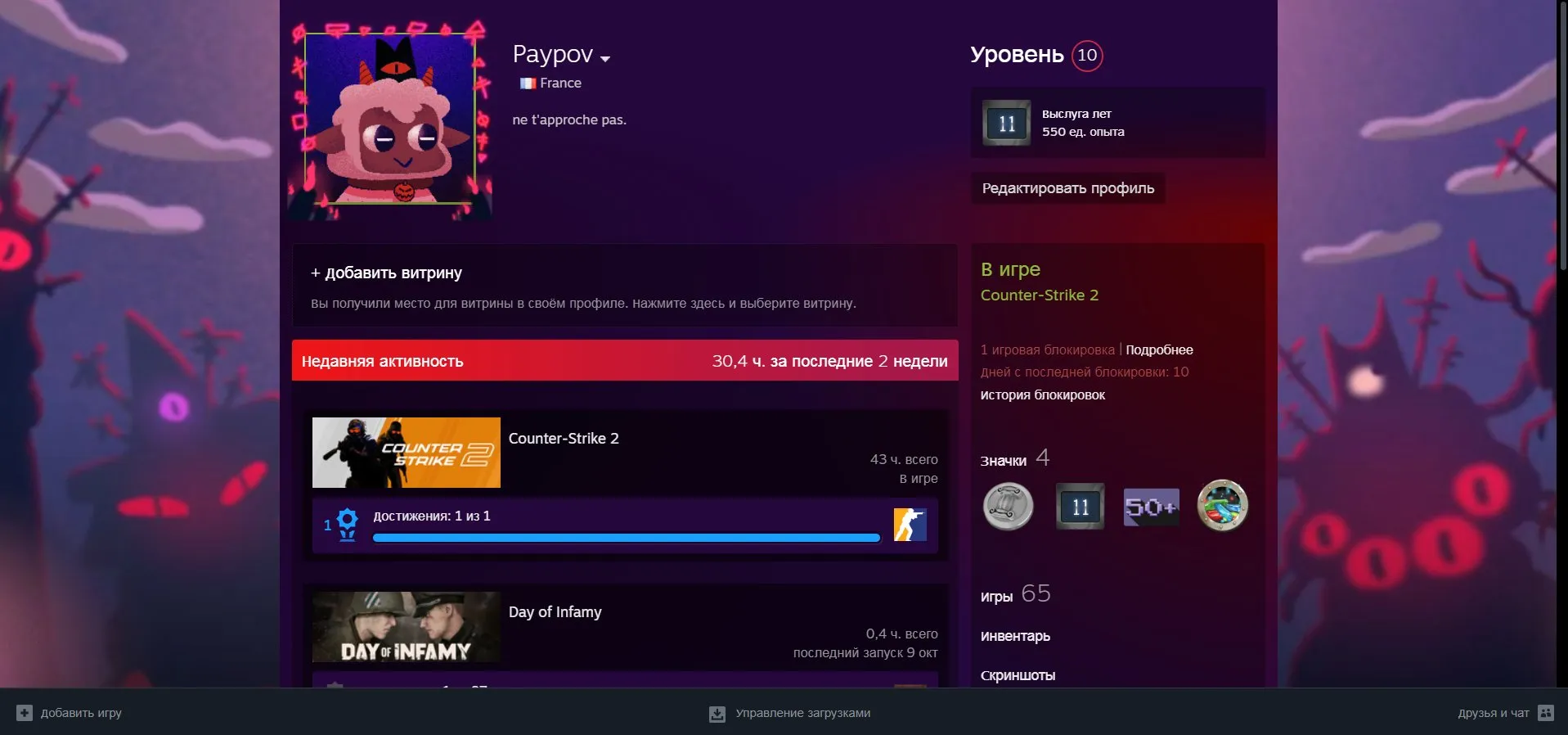This screenshot has width=1568, height=735.
Task: Click the page vertical scrollbar
Action: [x=1562, y=135]
